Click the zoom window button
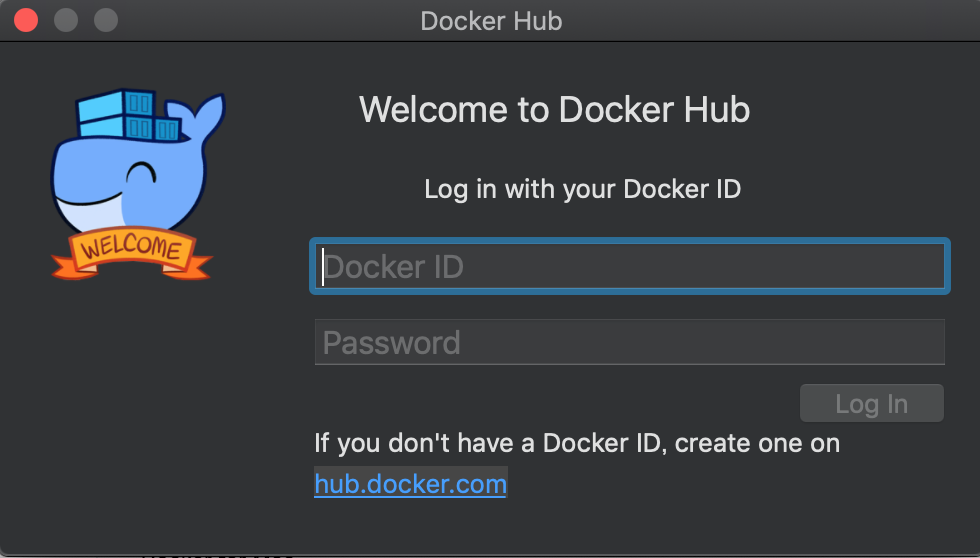The image size is (980, 558). (x=106, y=21)
